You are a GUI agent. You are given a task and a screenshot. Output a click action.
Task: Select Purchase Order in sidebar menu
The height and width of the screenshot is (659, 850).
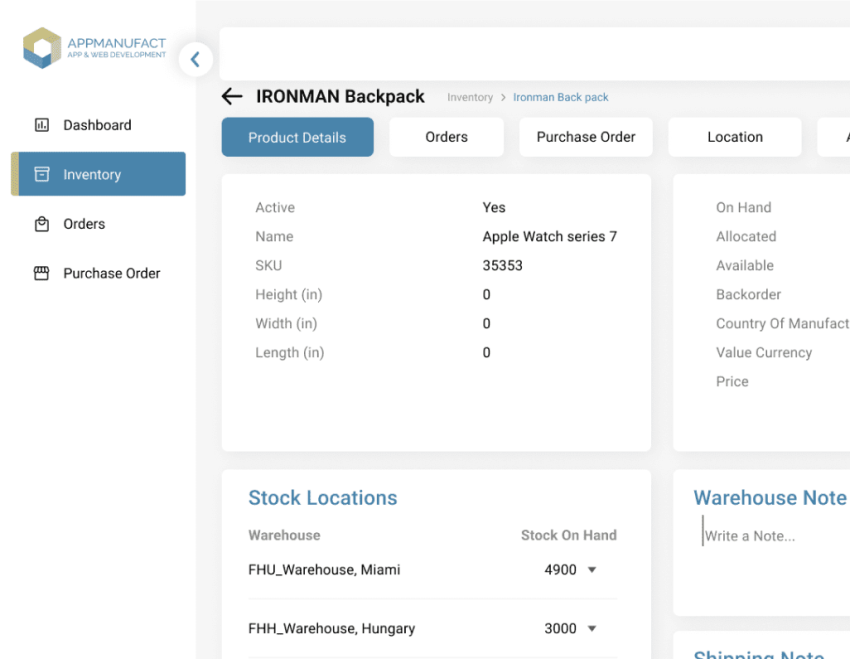pyautogui.click(x=111, y=273)
